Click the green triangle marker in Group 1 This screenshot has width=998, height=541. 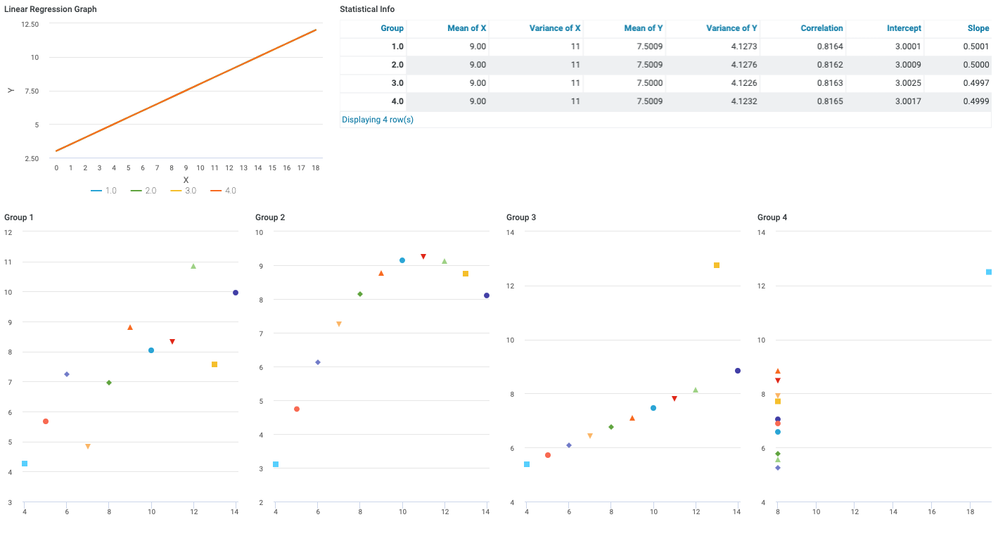[193, 267]
